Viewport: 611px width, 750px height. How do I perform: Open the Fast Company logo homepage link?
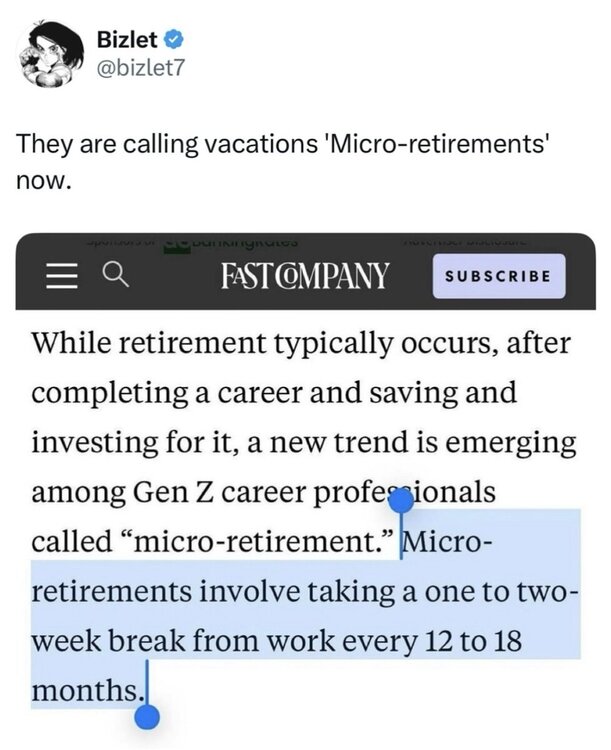click(305, 276)
